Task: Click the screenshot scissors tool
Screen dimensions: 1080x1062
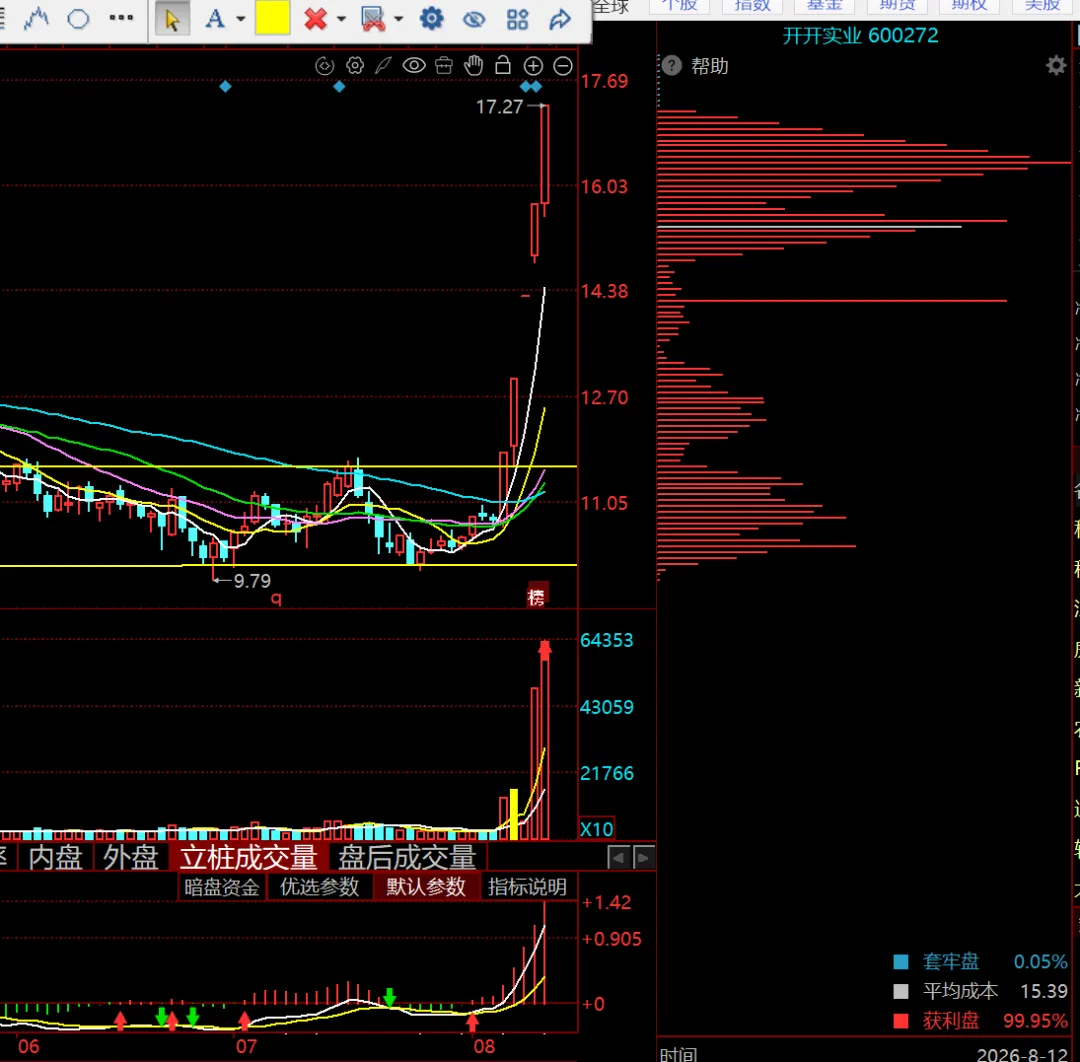Action: click(x=373, y=19)
